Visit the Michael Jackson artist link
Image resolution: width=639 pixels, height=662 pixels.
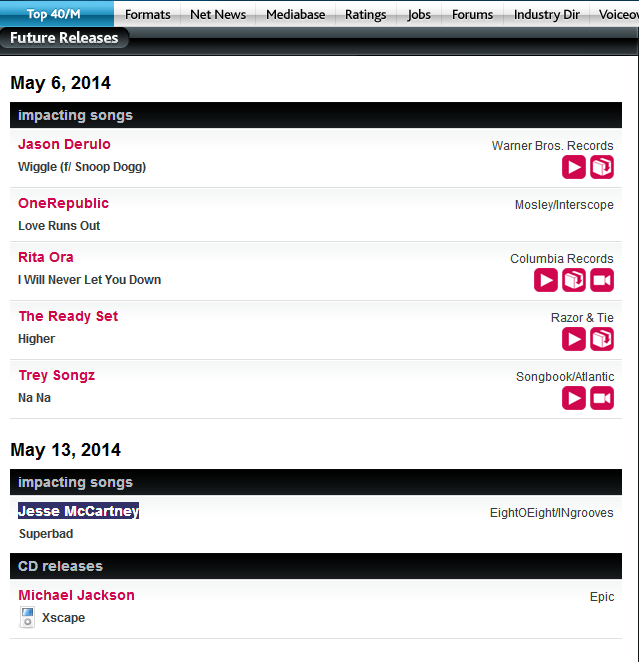[76, 595]
